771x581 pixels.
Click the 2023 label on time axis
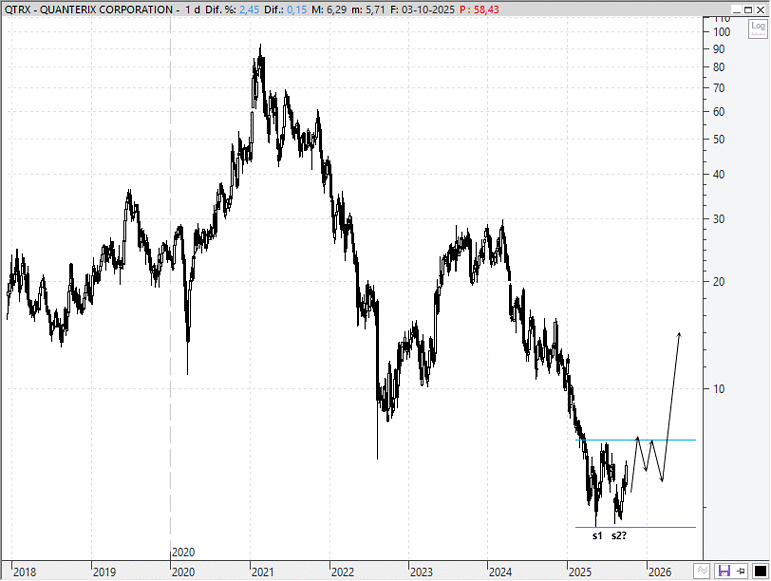421,572
